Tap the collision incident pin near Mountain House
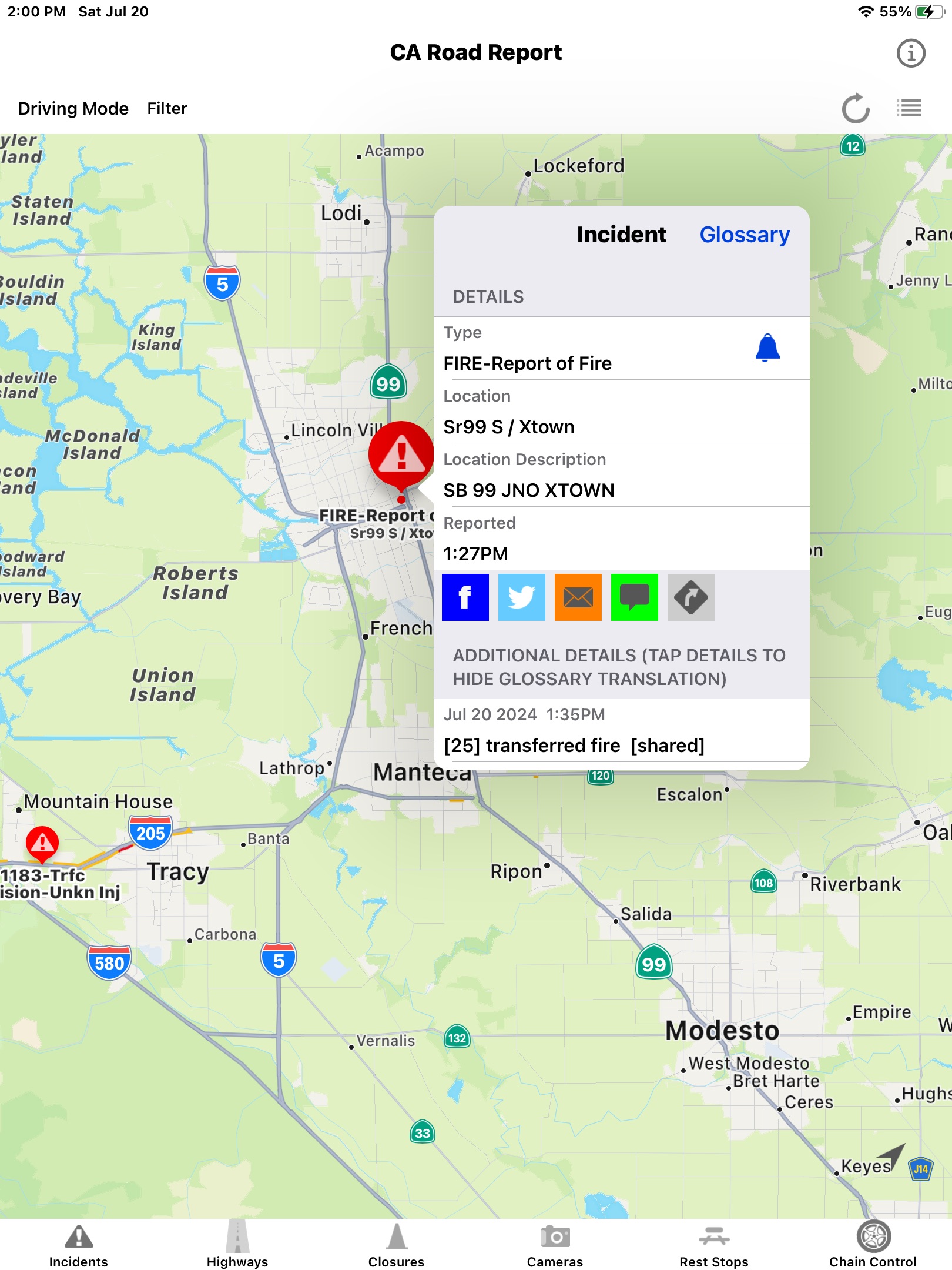The height and width of the screenshot is (1270, 952). click(42, 844)
